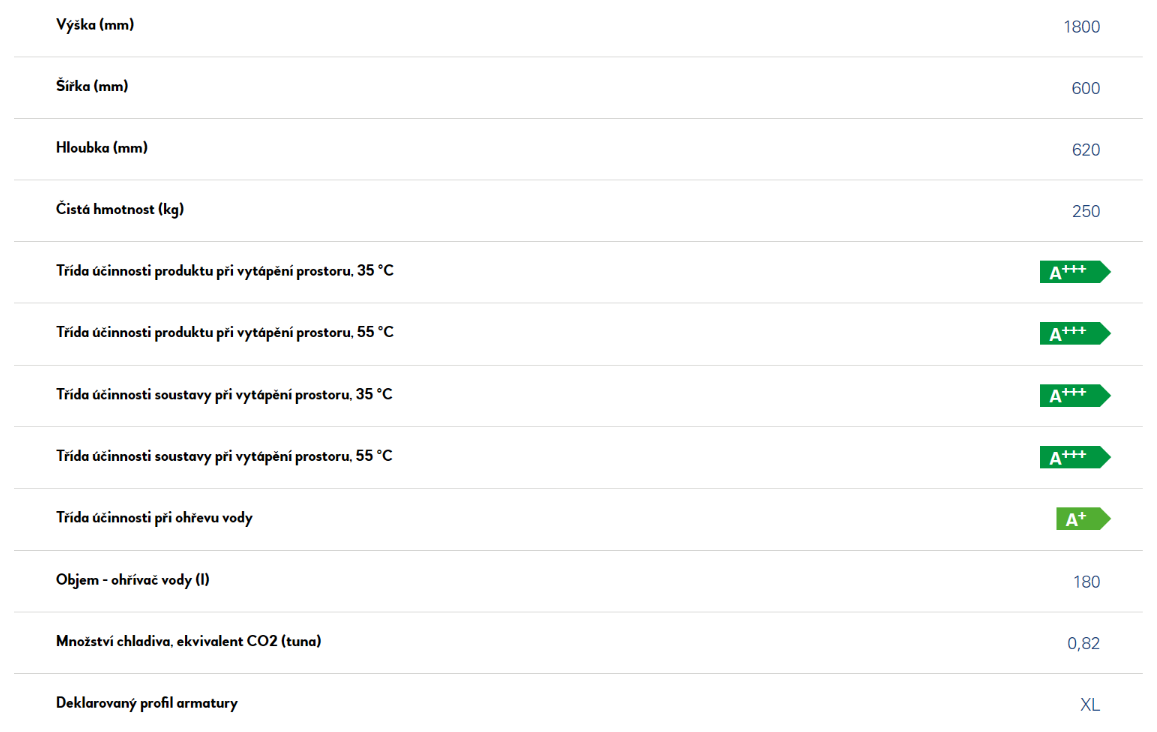Click the XL declared profile value
This screenshot has width=1157, height=732.
1090,705
